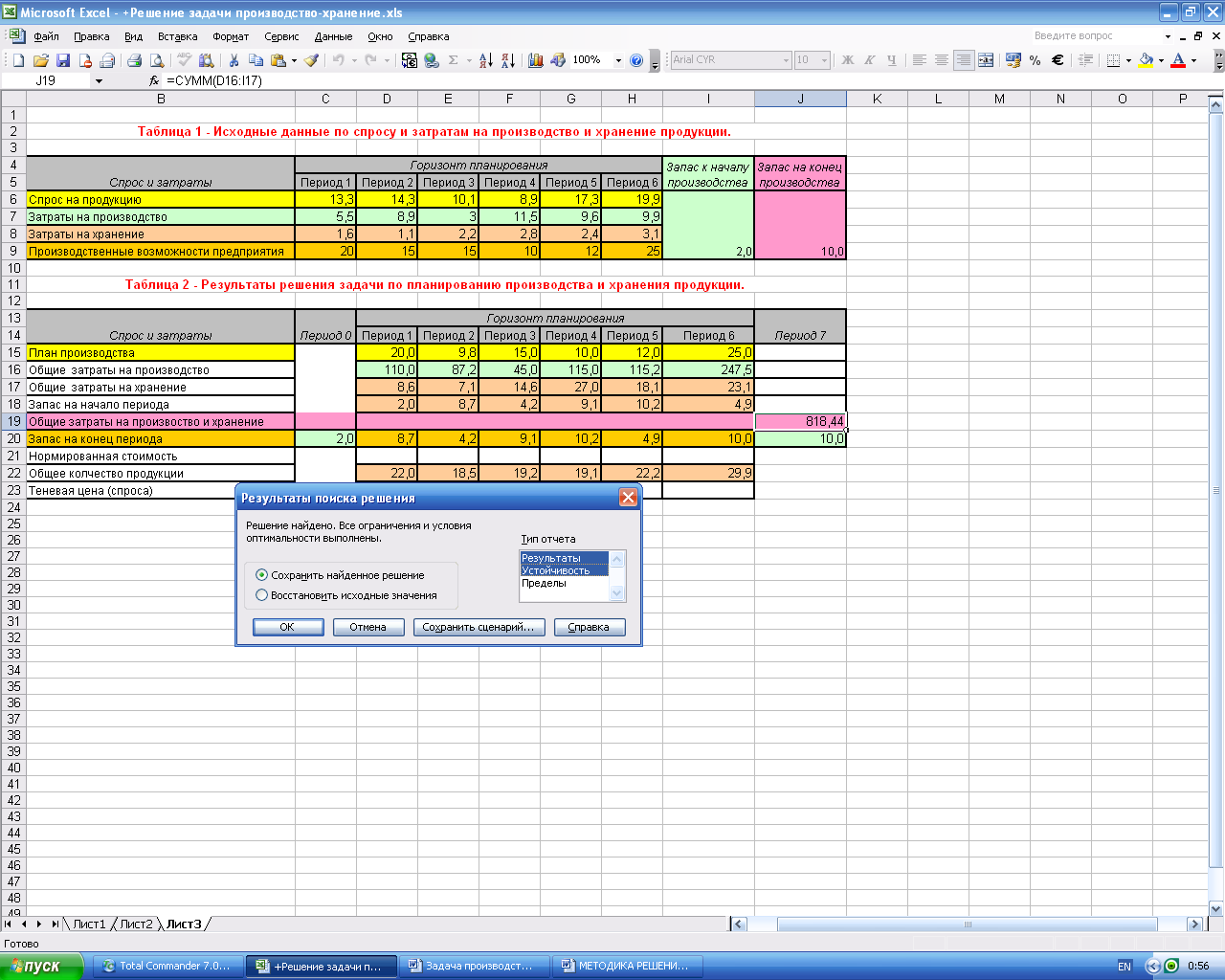This screenshot has width=1225, height=980.
Task: Click the AutoSum sigma icon
Action: (x=454, y=60)
